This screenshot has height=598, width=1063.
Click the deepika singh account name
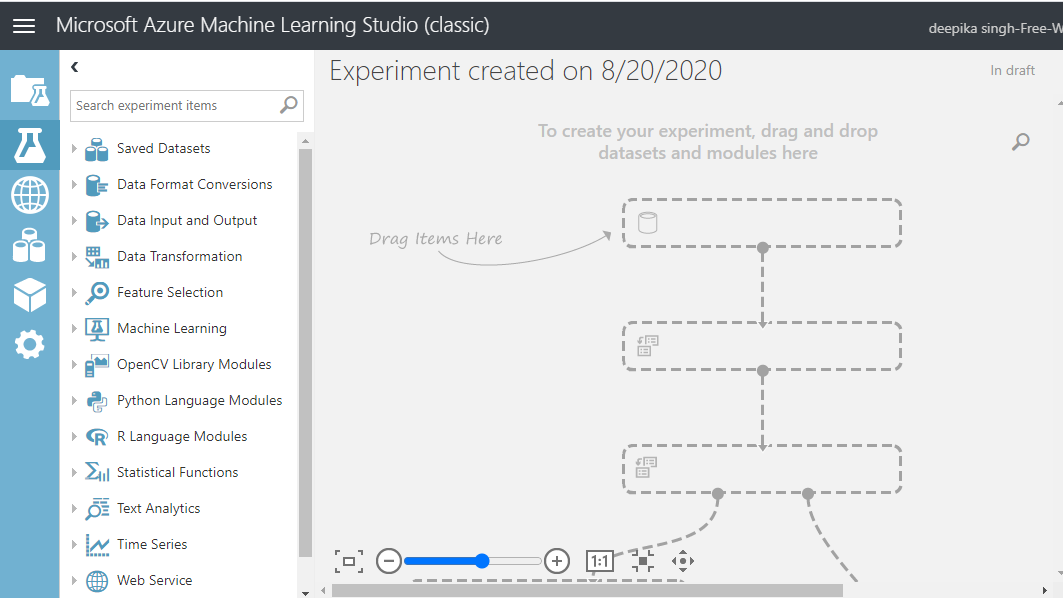(995, 28)
